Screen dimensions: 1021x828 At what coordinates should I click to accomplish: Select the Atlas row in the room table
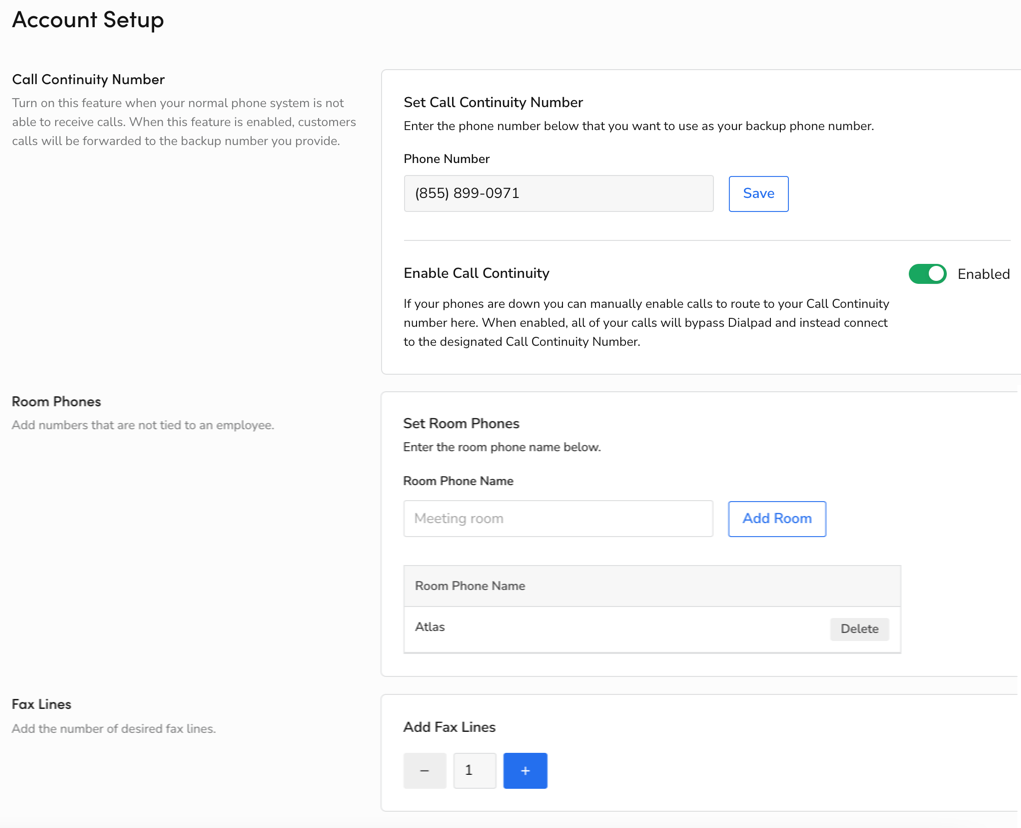pos(600,629)
